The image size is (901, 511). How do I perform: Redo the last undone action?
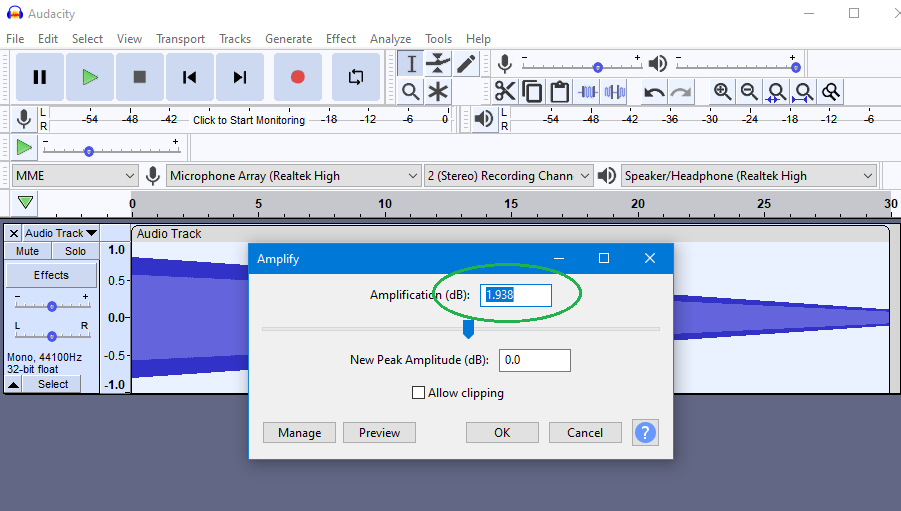(x=681, y=91)
